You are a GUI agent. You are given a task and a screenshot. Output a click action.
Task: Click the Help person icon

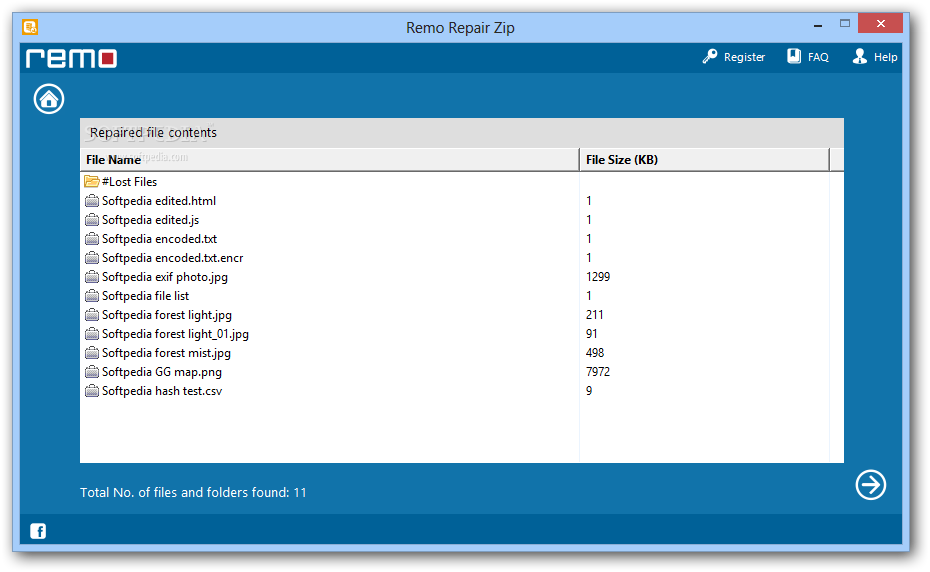[x=859, y=56]
